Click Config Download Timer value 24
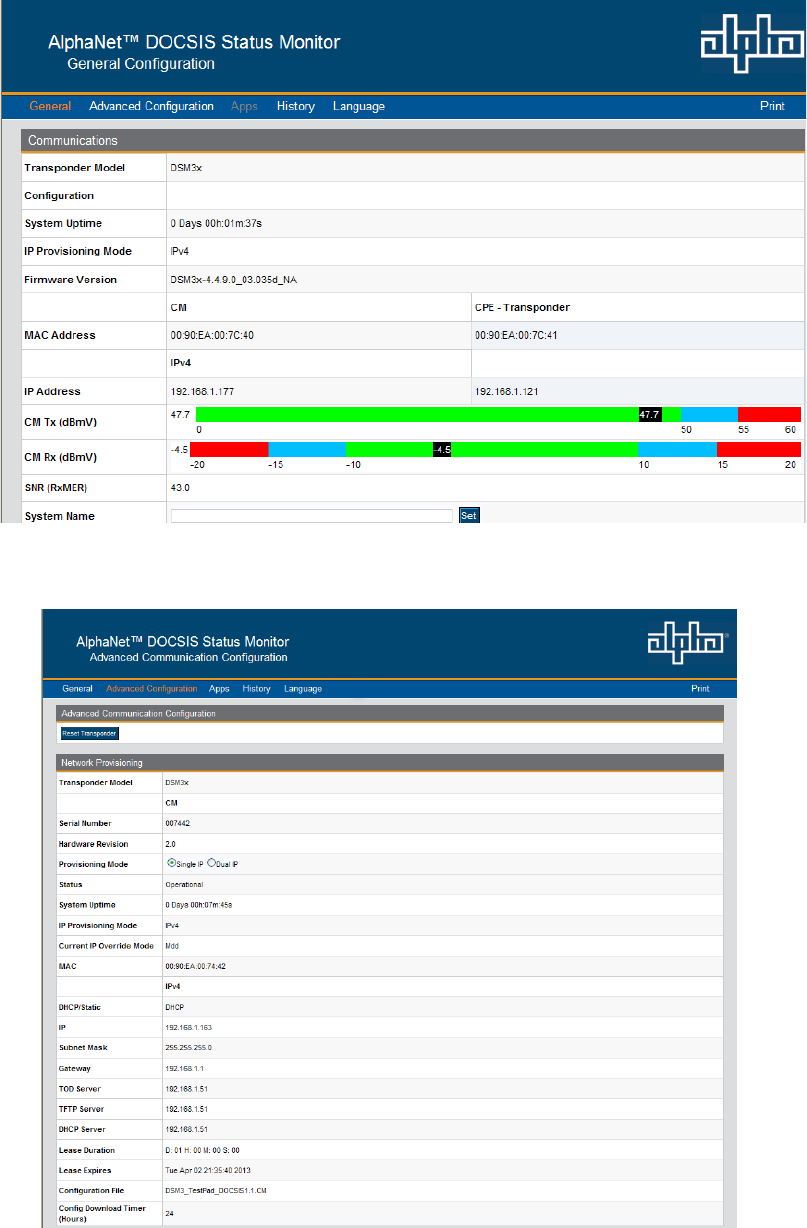The image size is (807, 1228). coord(169,1213)
